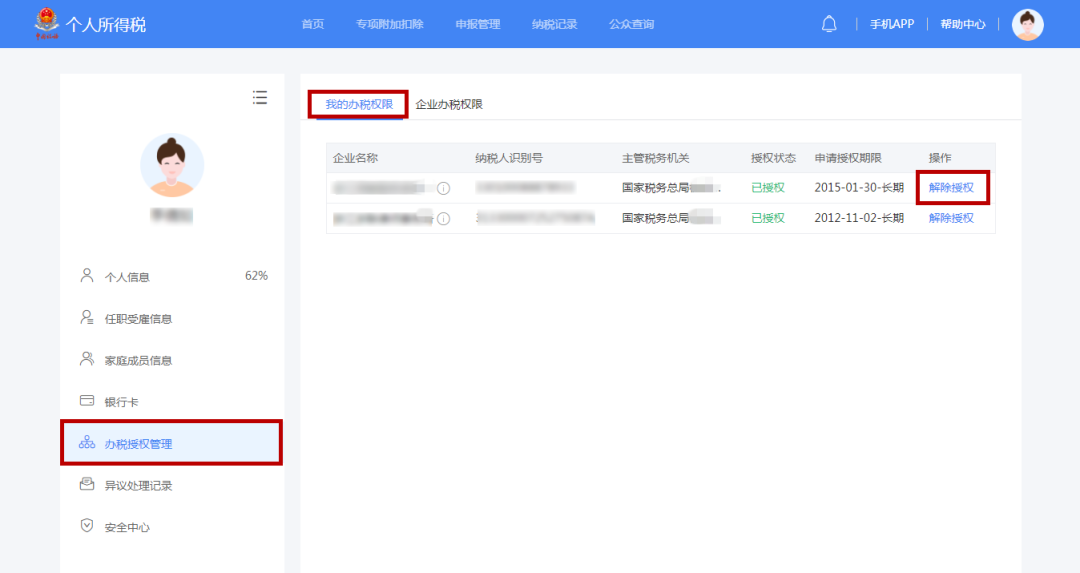Click the notification bell icon

click(829, 24)
